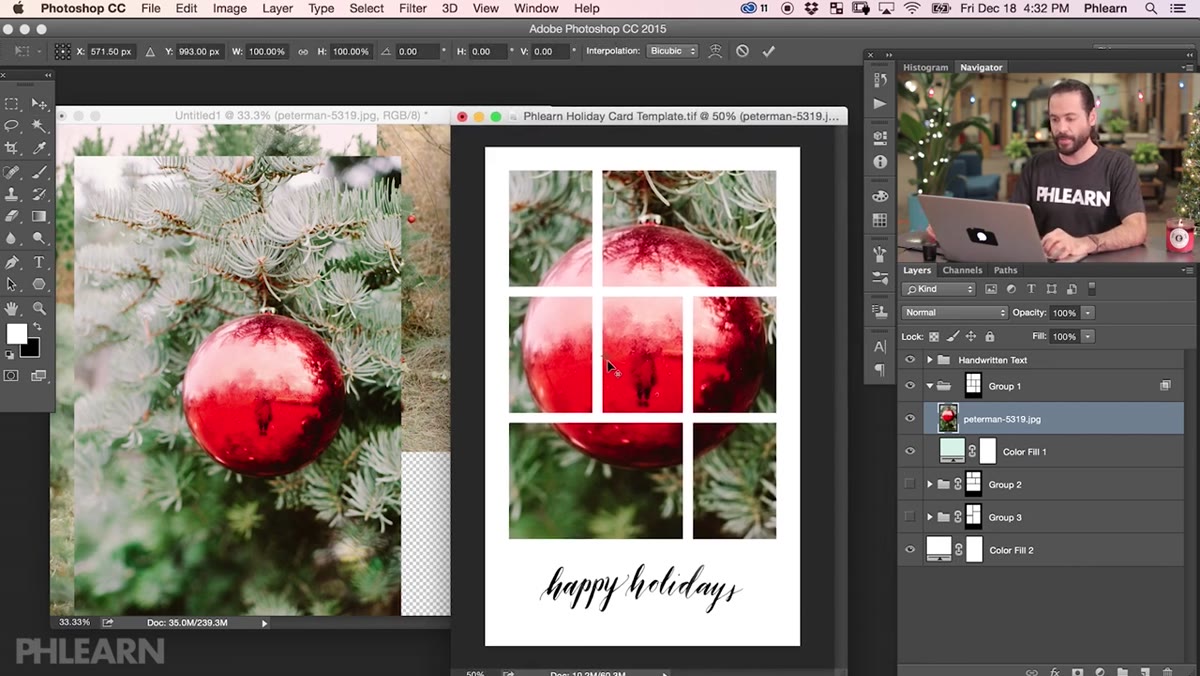Open the macOS Spotlight search
The image size is (1200, 676).
[1152, 8]
